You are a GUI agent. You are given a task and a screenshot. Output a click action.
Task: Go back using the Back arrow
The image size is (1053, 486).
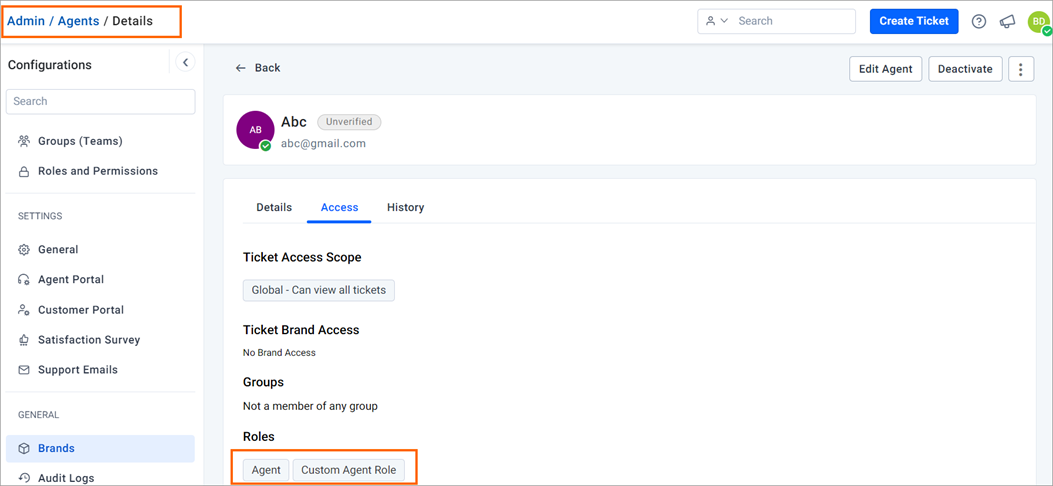pyautogui.click(x=258, y=68)
